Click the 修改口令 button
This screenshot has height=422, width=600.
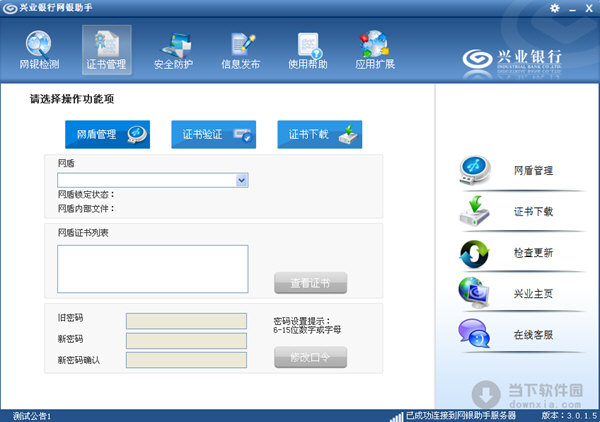[310, 357]
